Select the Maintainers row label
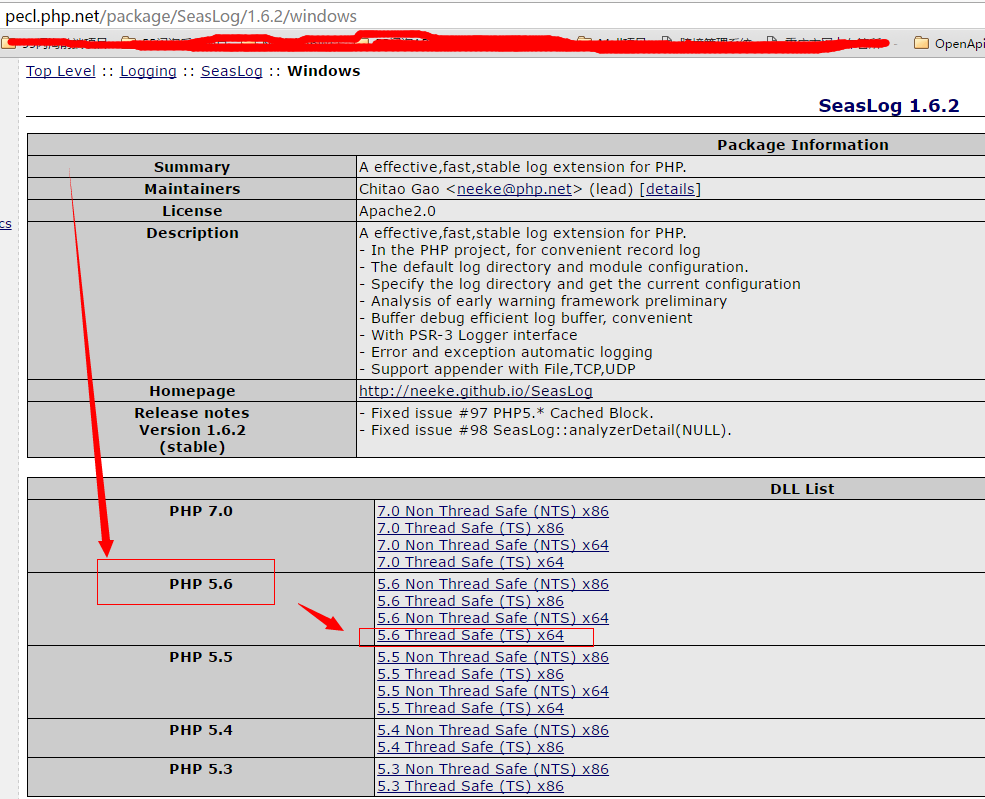Screen dimensions: 985x799 pos(192,189)
